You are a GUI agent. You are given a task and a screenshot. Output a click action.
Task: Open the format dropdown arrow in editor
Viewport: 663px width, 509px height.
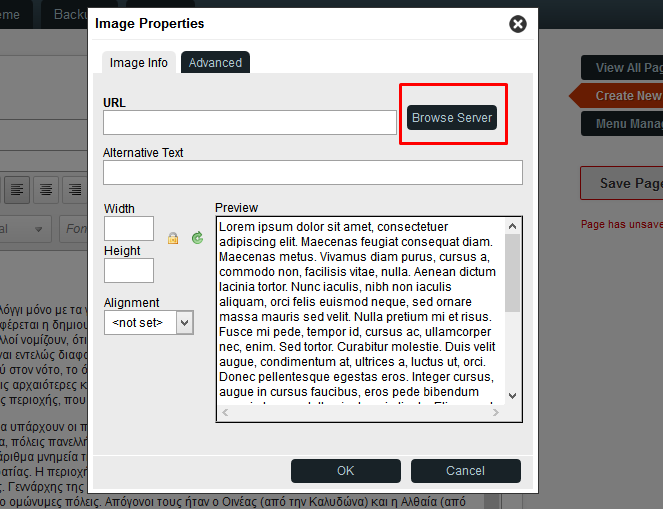38,229
